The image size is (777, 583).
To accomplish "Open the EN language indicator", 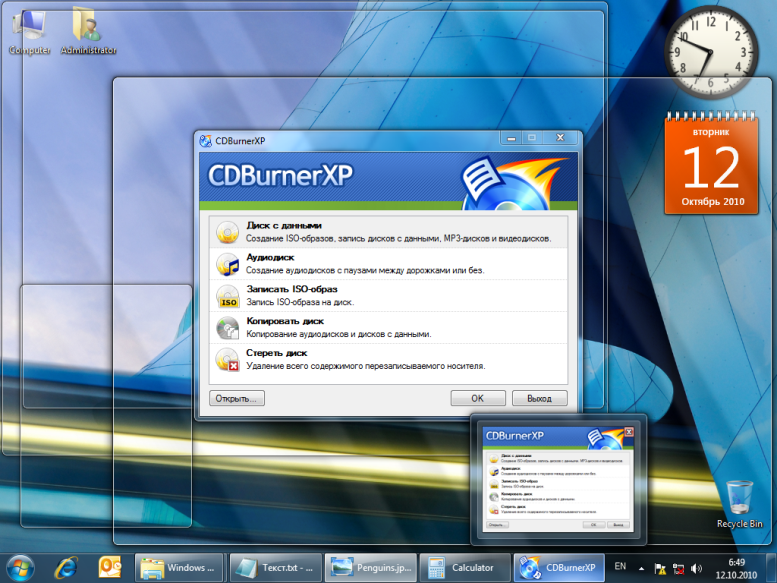I will click(620, 566).
